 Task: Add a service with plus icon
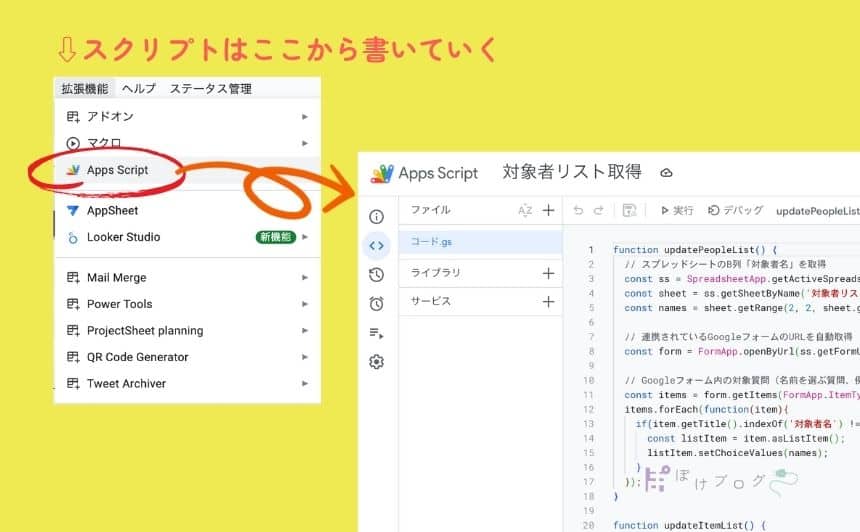coord(548,302)
